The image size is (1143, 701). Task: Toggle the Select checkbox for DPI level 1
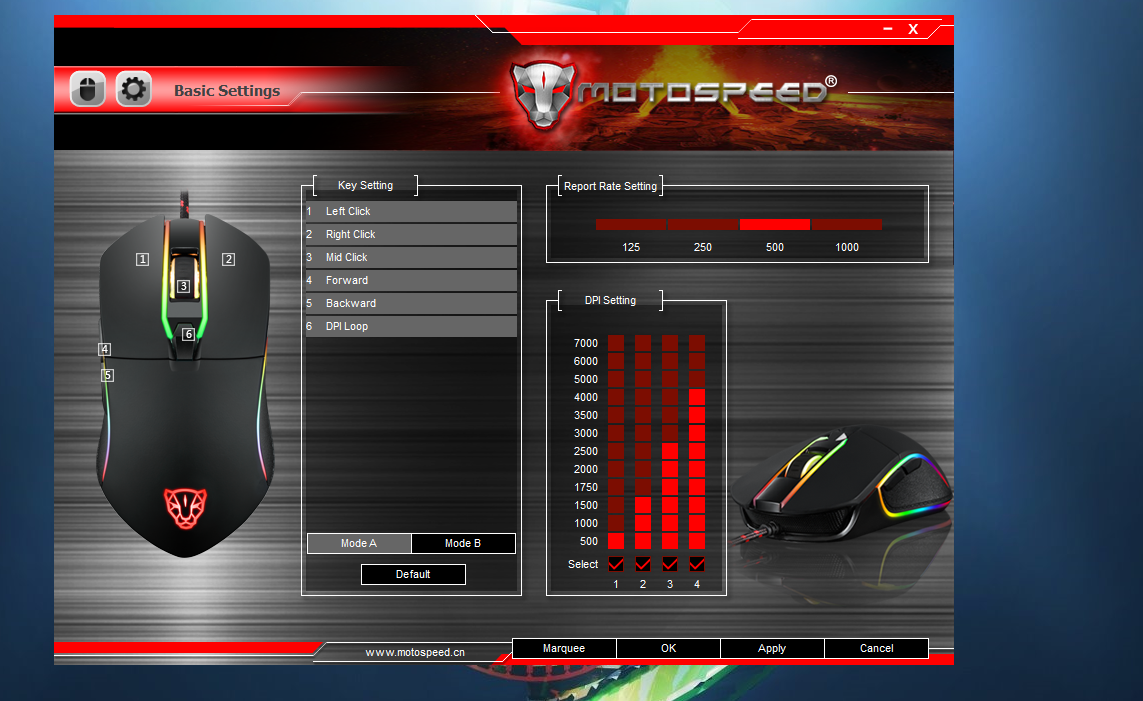616,564
